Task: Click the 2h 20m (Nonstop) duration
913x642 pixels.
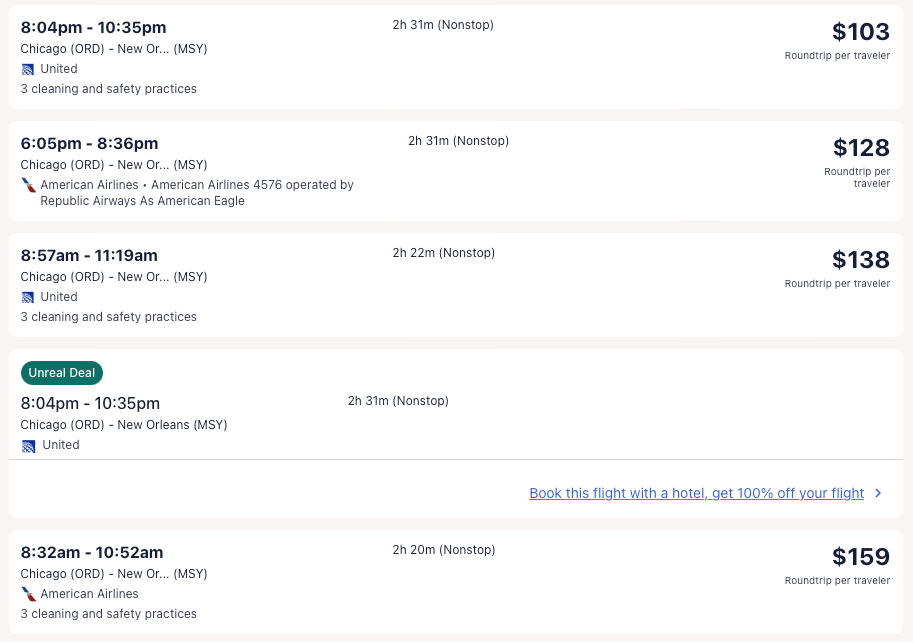Action: [x=443, y=550]
